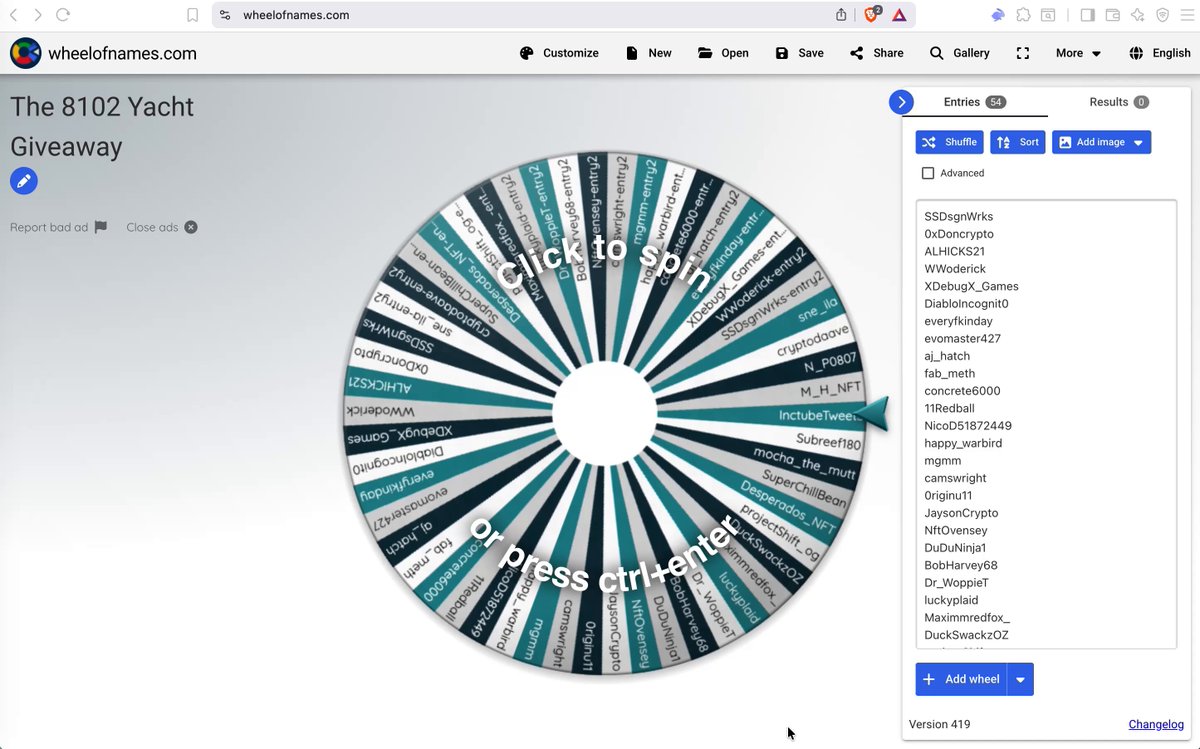
Task: Open the Customize palette option
Action: coord(559,53)
